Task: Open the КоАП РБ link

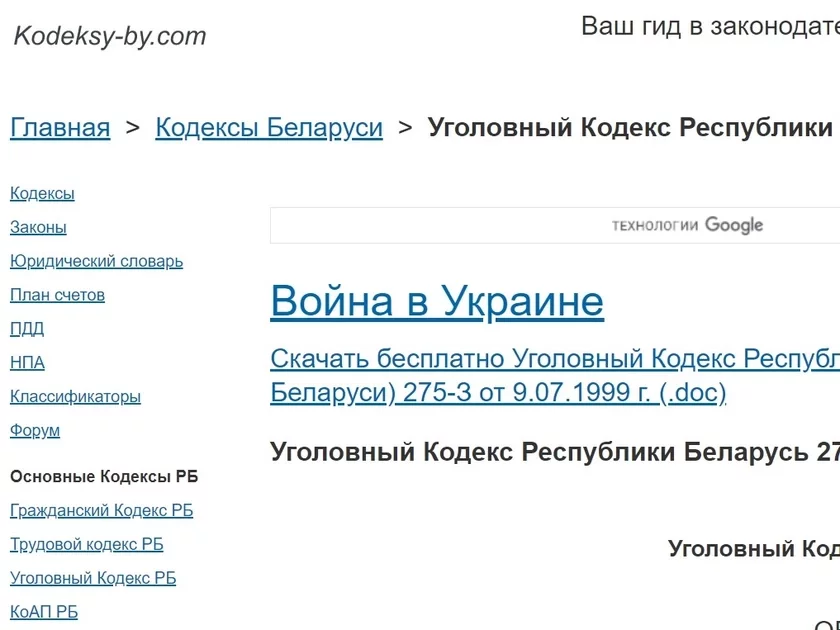Action: 44,612
